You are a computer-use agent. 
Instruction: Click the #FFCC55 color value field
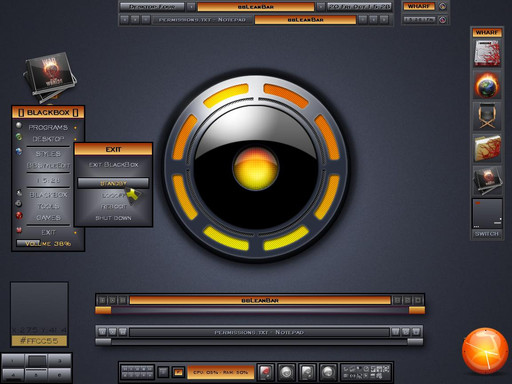click(x=39, y=341)
